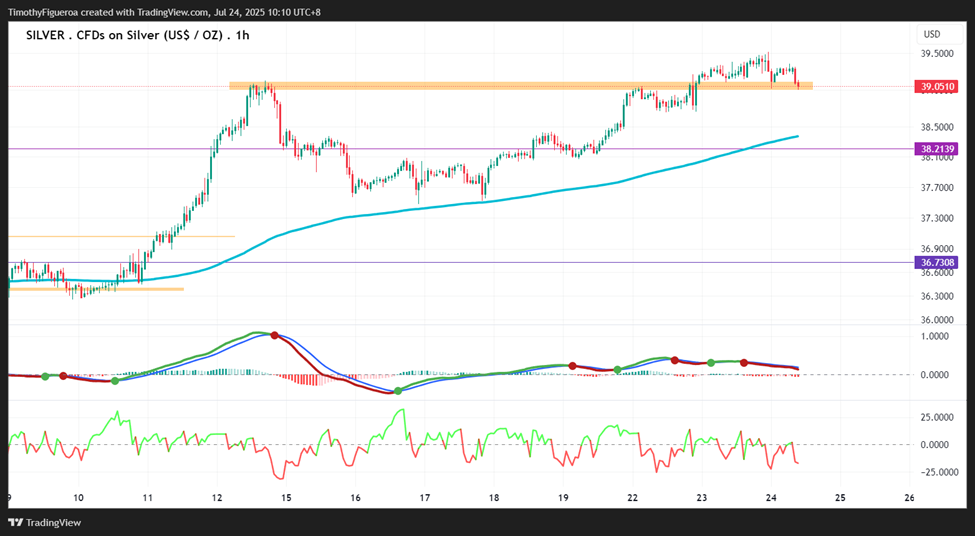Click the USD currency button

coord(931,34)
